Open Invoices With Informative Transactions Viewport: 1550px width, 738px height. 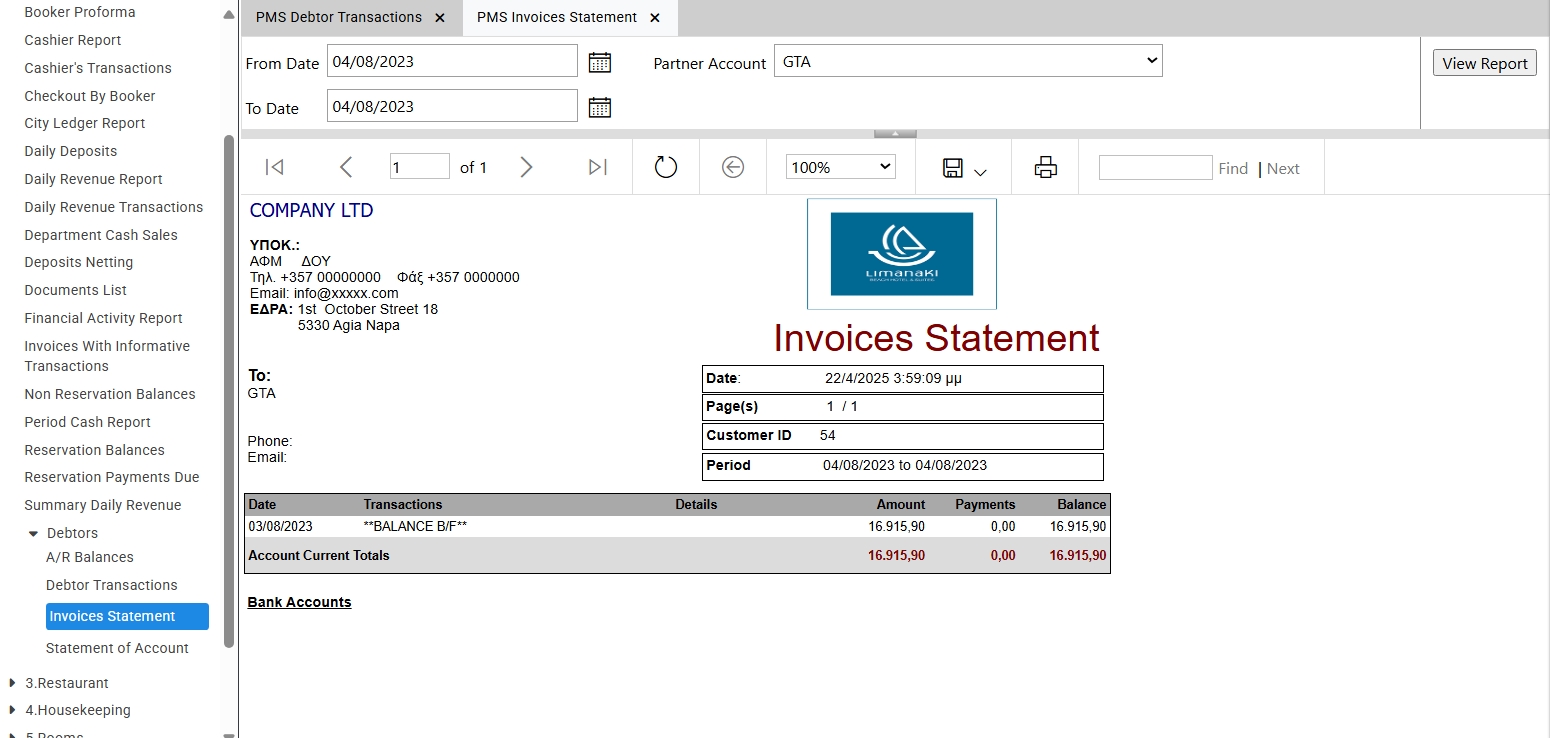tap(107, 356)
